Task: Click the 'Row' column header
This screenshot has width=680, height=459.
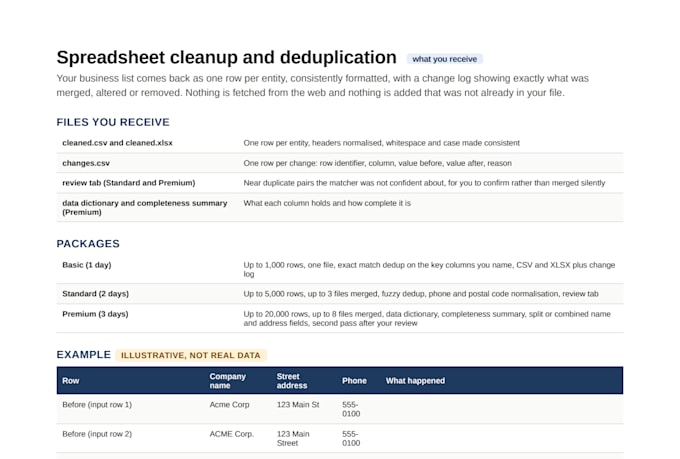Action: pos(71,380)
